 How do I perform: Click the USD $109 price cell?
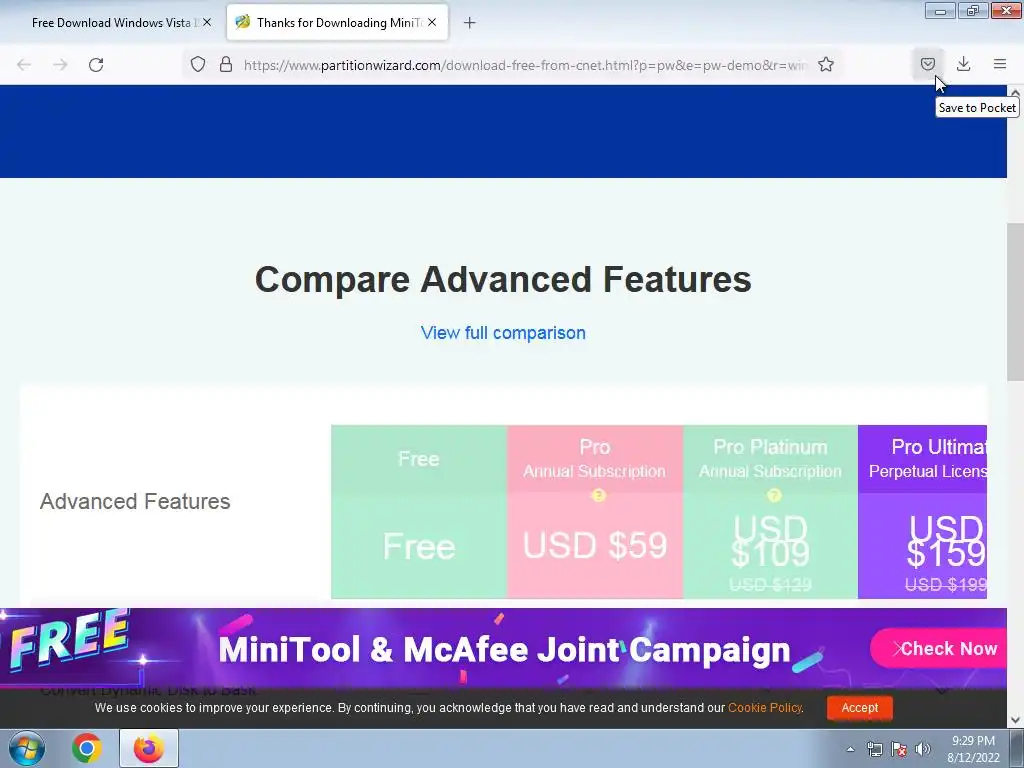tap(770, 545)
